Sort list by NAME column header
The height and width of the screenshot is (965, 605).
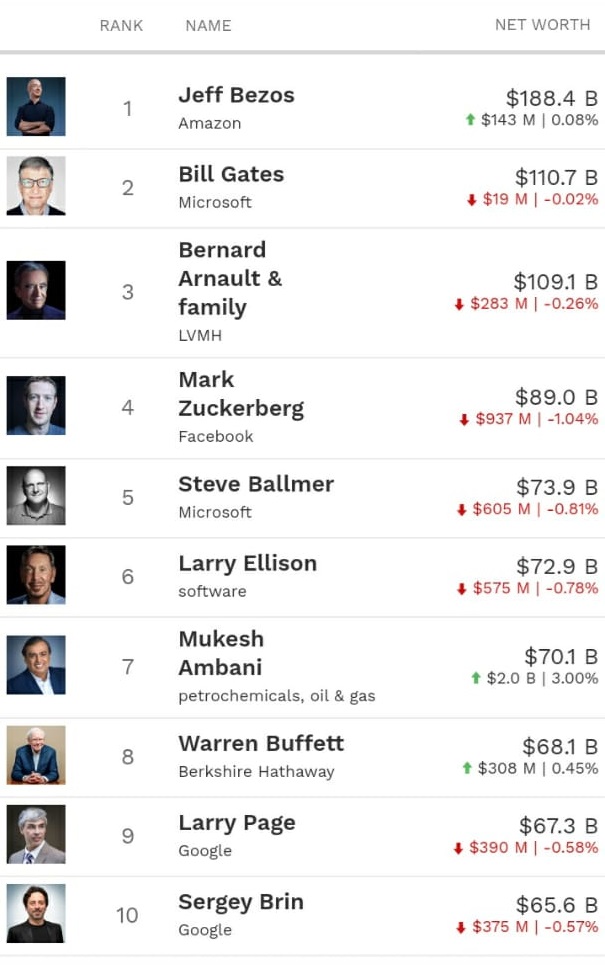pyautogui.click(x=208, y=25)
